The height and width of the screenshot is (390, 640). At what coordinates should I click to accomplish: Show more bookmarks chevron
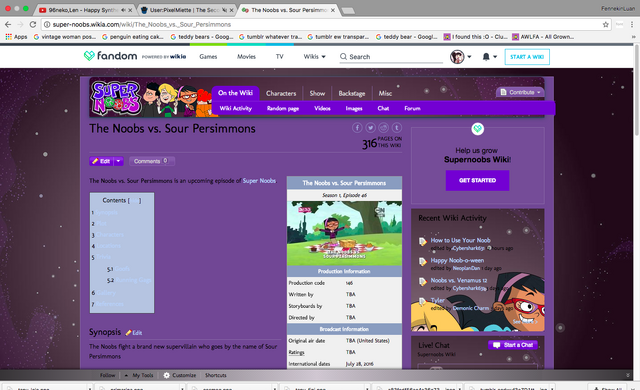tap(633, 37)
